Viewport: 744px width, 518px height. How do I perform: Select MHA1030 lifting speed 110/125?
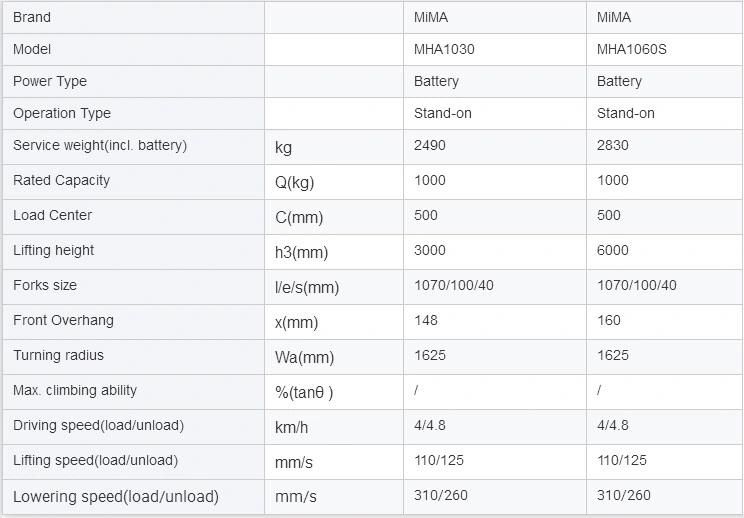tap(439, 460)
